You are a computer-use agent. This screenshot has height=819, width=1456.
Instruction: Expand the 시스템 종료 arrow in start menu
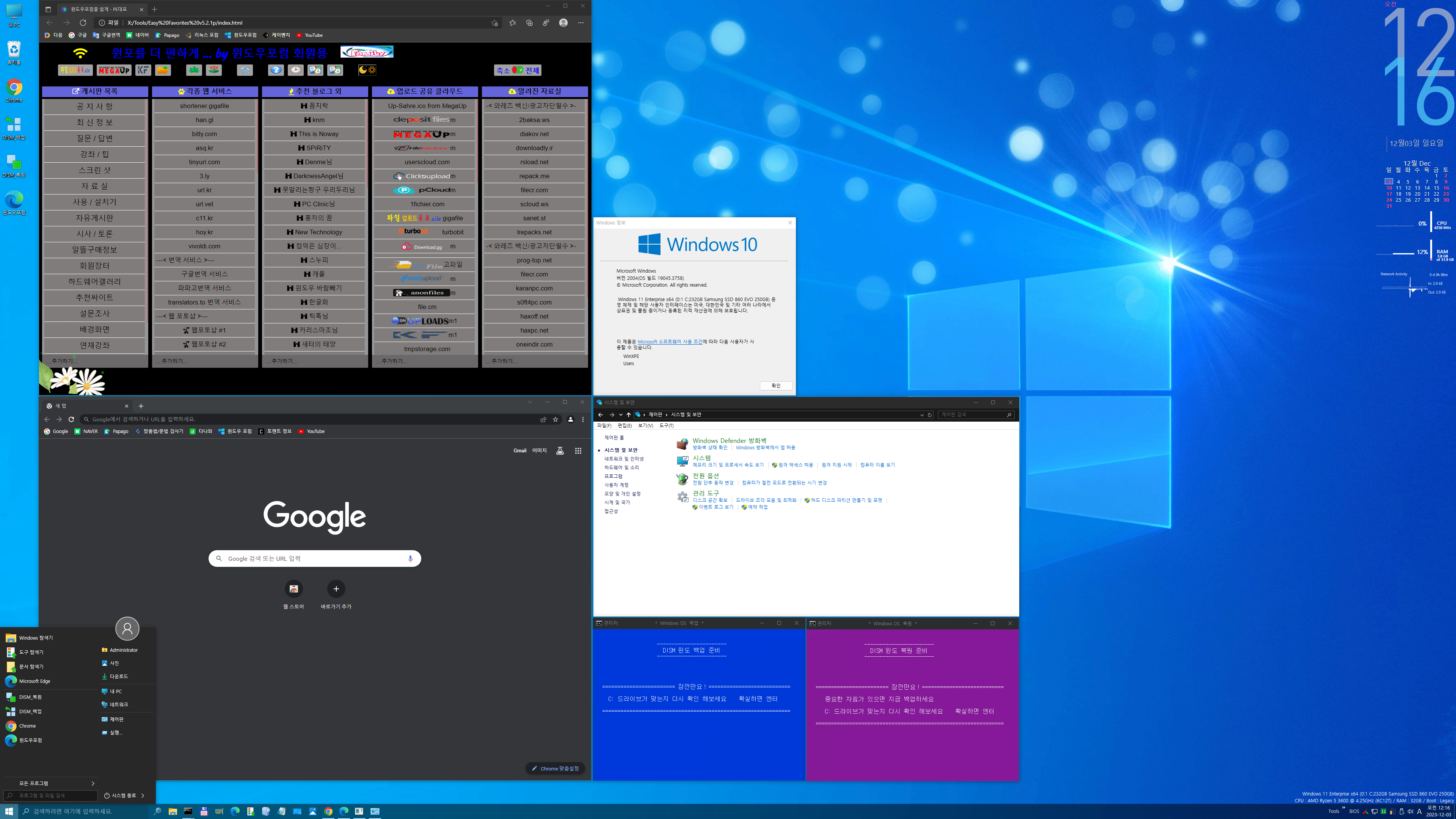tap(143, 796)
